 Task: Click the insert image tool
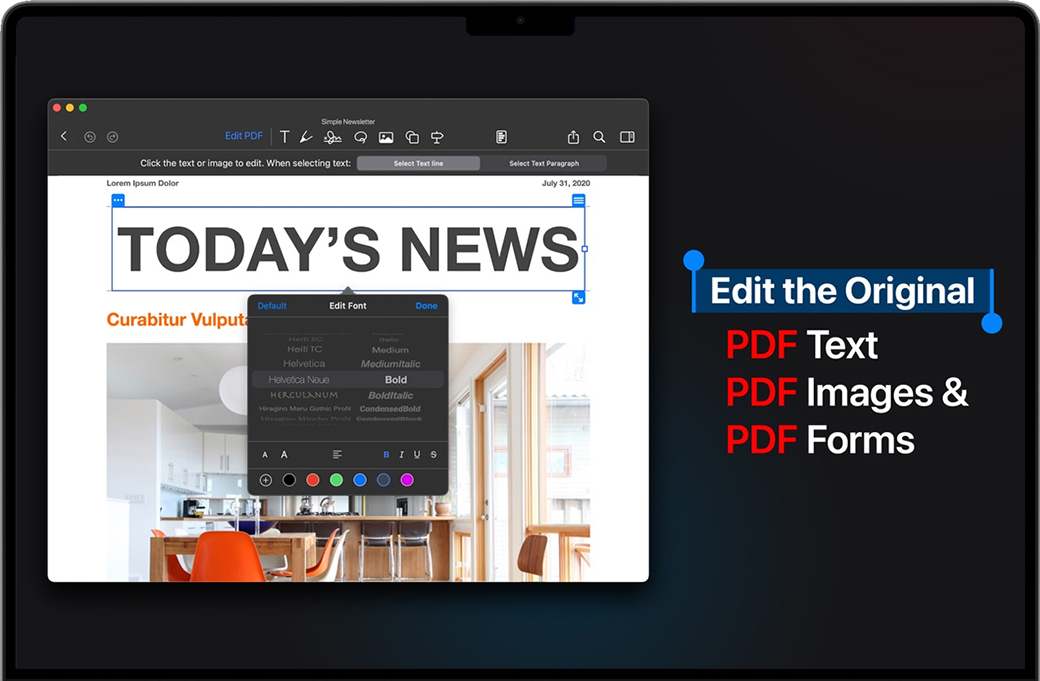[x=386, y=137]
